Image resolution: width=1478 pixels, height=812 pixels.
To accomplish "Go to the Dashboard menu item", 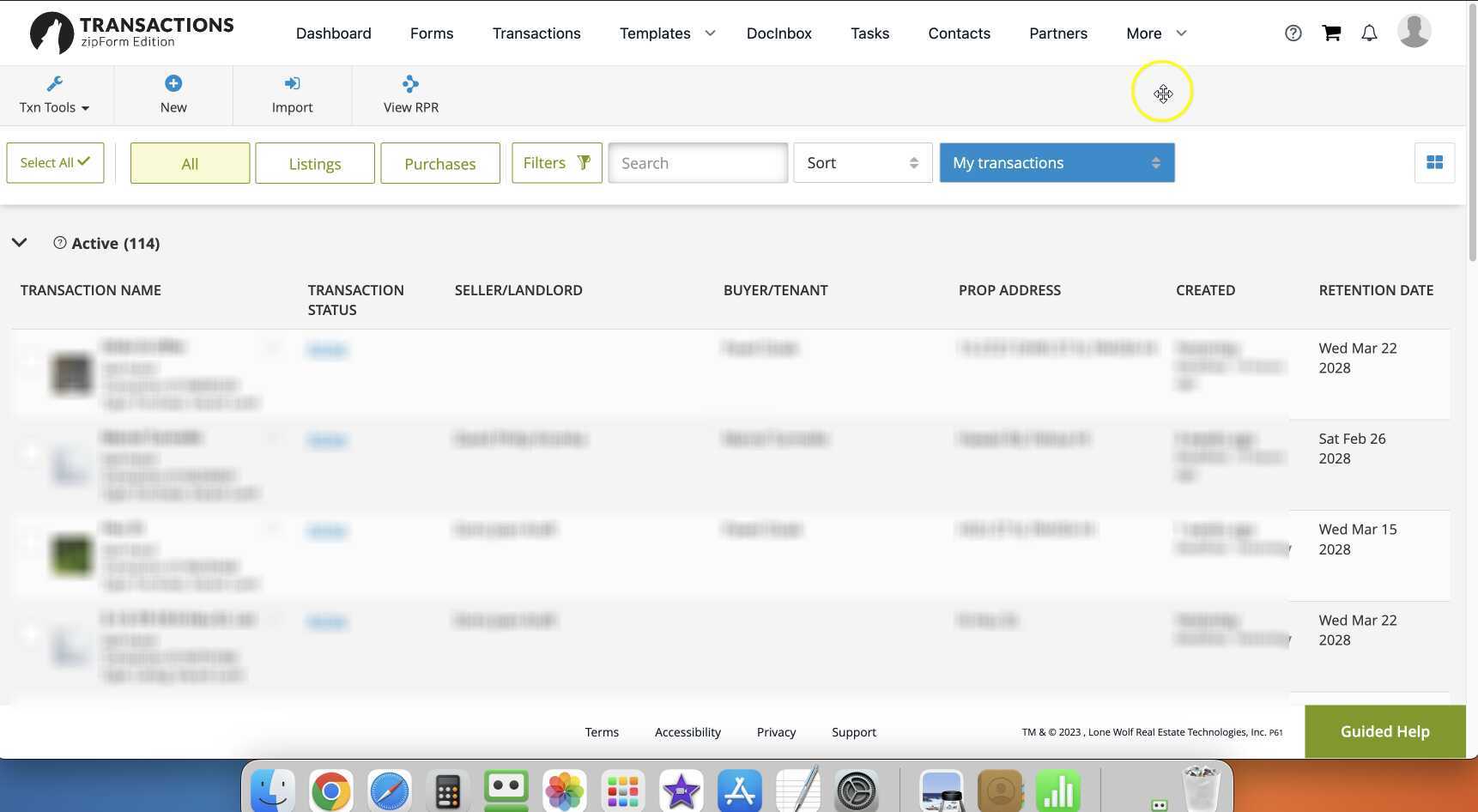I will click(333, 33).
